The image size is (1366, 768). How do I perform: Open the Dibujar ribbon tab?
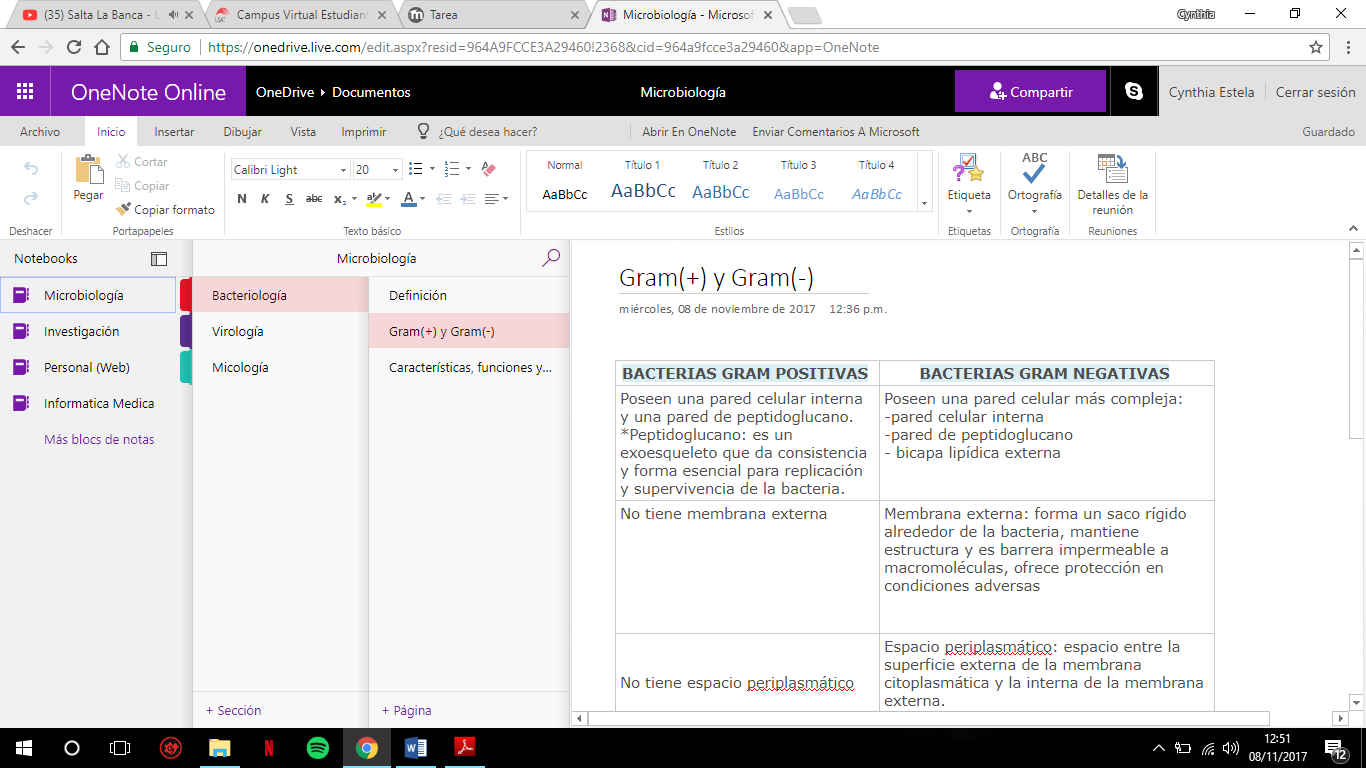pos(242,131)
